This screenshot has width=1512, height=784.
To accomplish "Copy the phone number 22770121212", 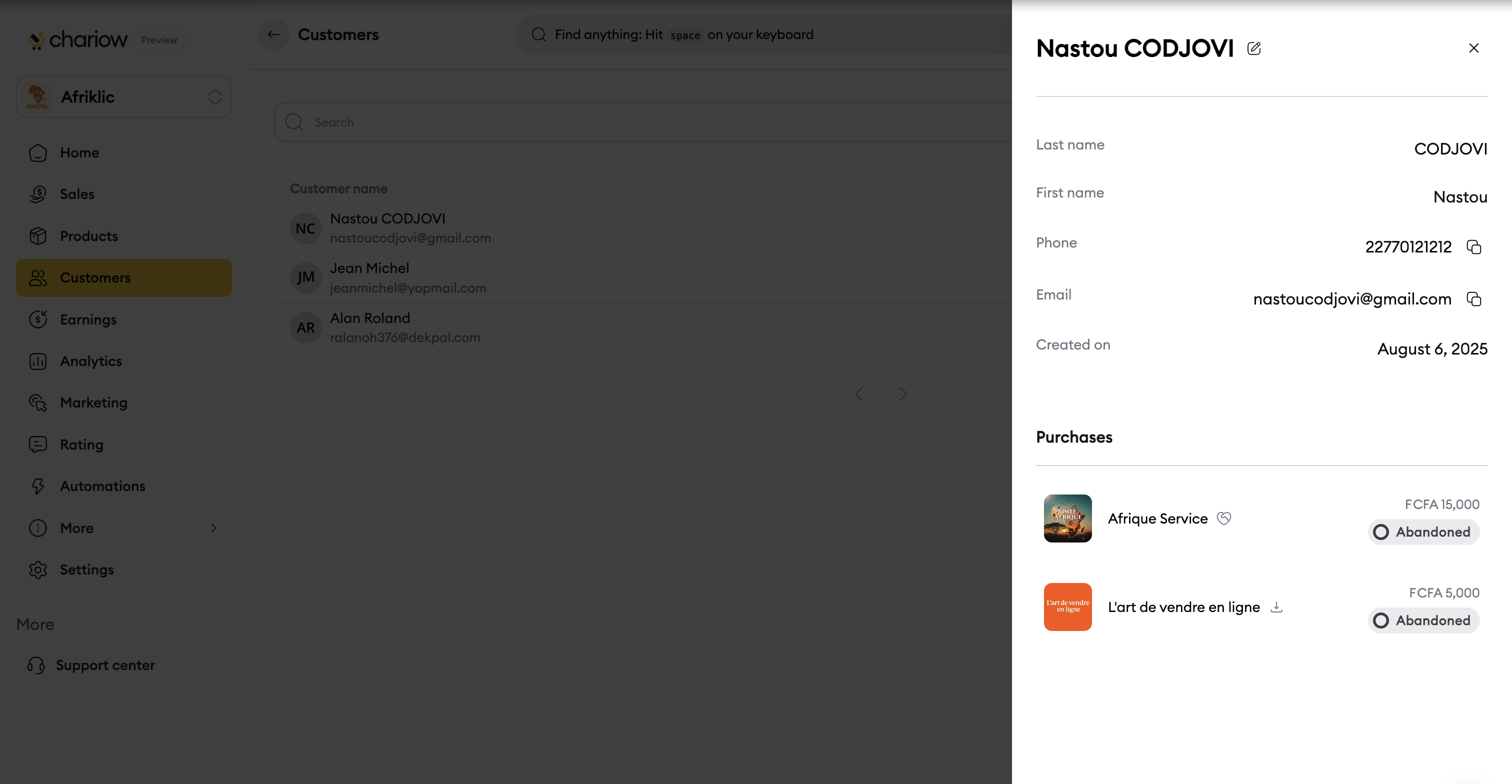I will (1473, 247).
